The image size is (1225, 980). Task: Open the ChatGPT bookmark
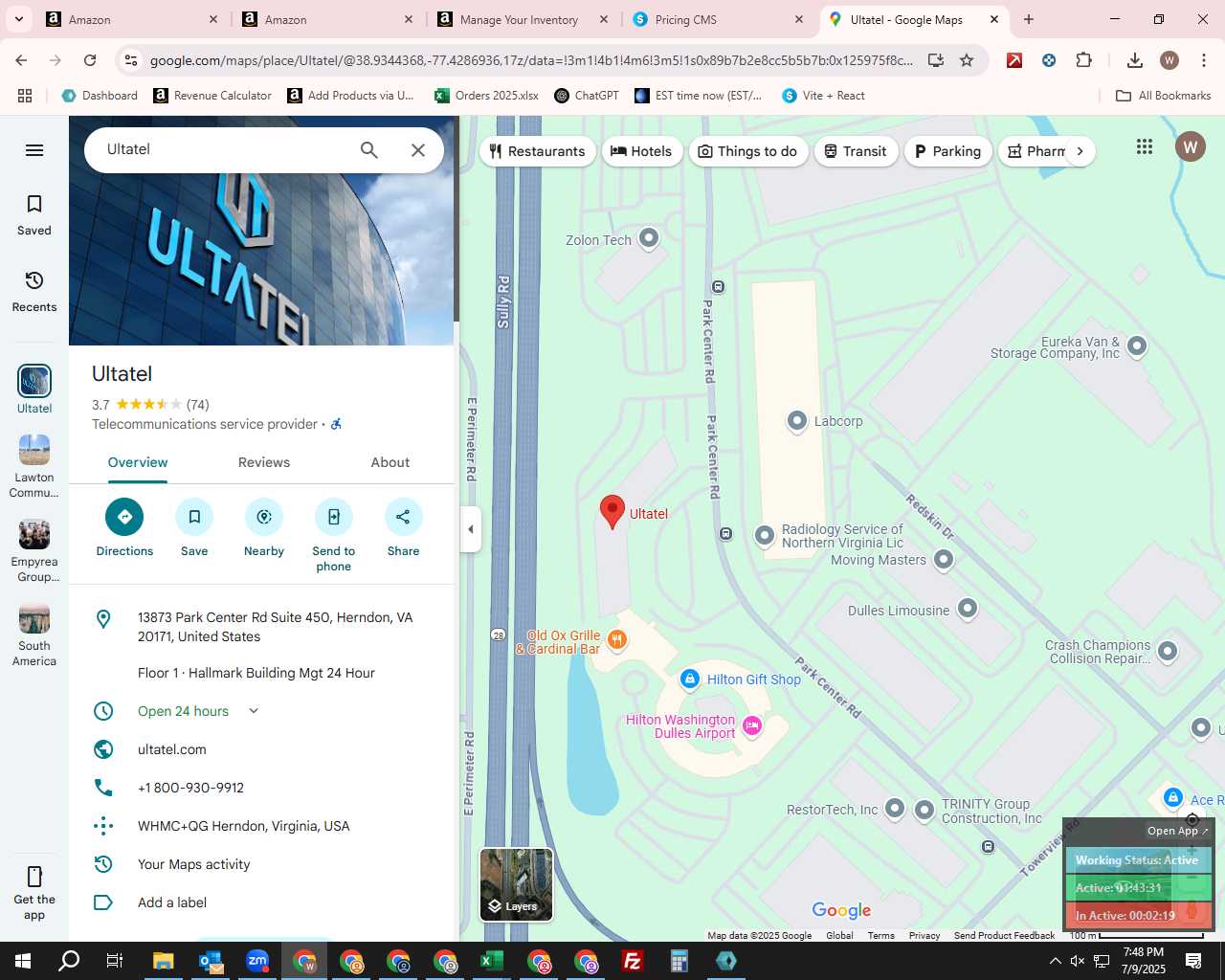coord(587,96)
